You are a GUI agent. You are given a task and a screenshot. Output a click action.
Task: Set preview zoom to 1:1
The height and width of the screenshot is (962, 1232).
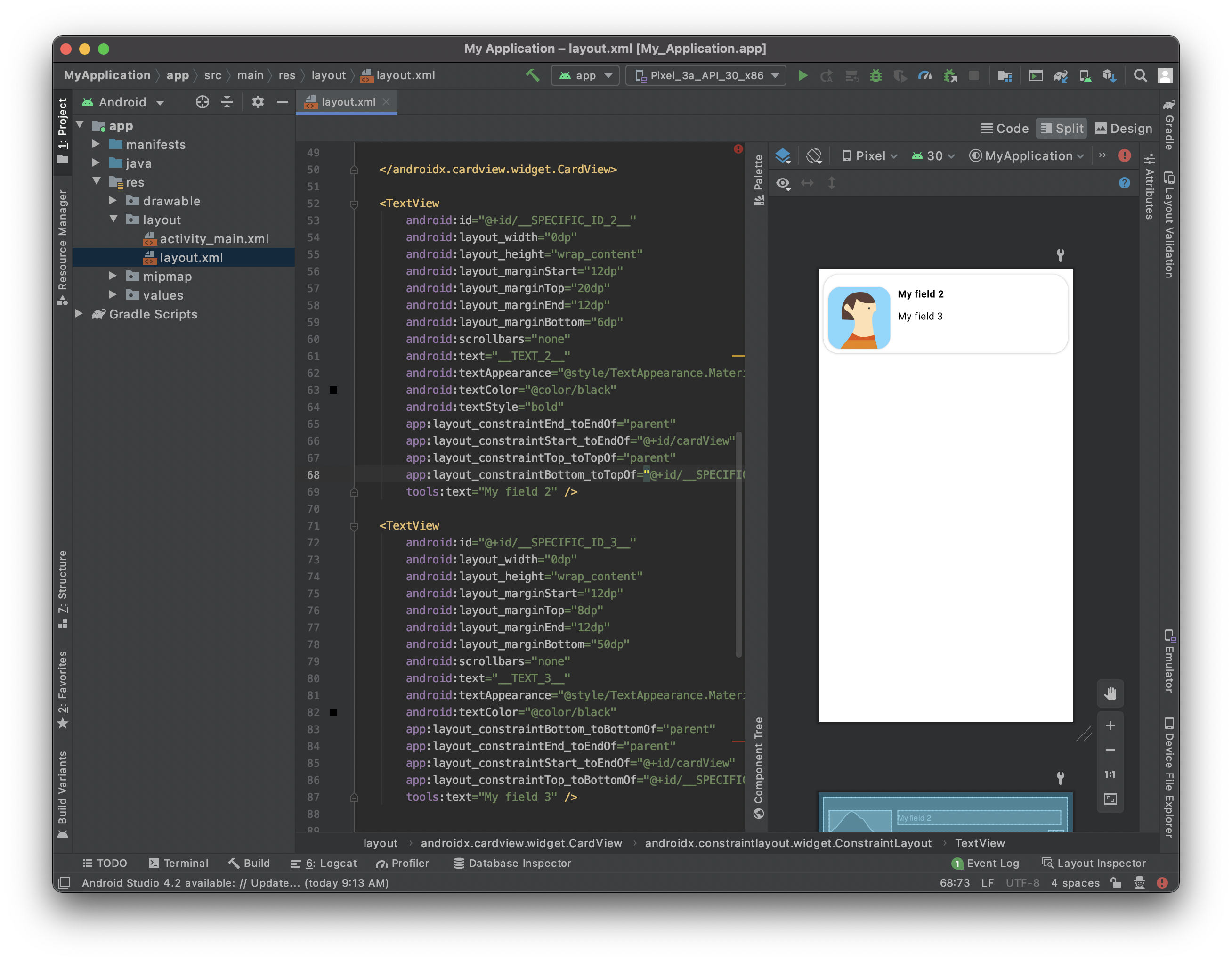click(1110, 774)
